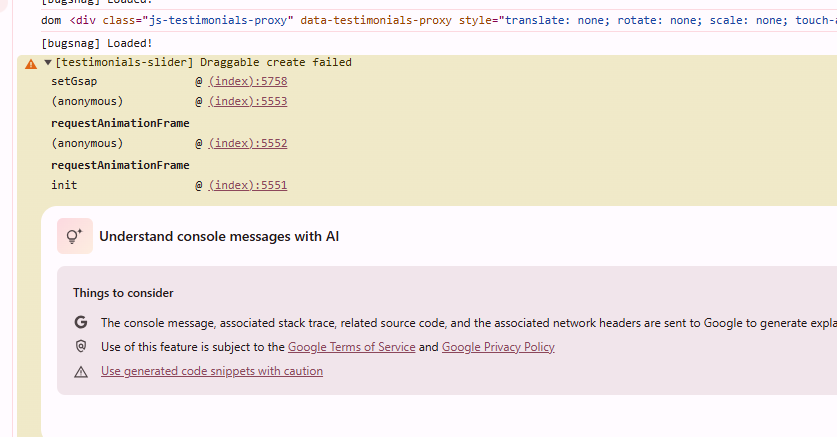Select the Draggable create failed warning text
Image resolution: width=837 pixels, height=437 pixels.
click(x=276, y=62)
